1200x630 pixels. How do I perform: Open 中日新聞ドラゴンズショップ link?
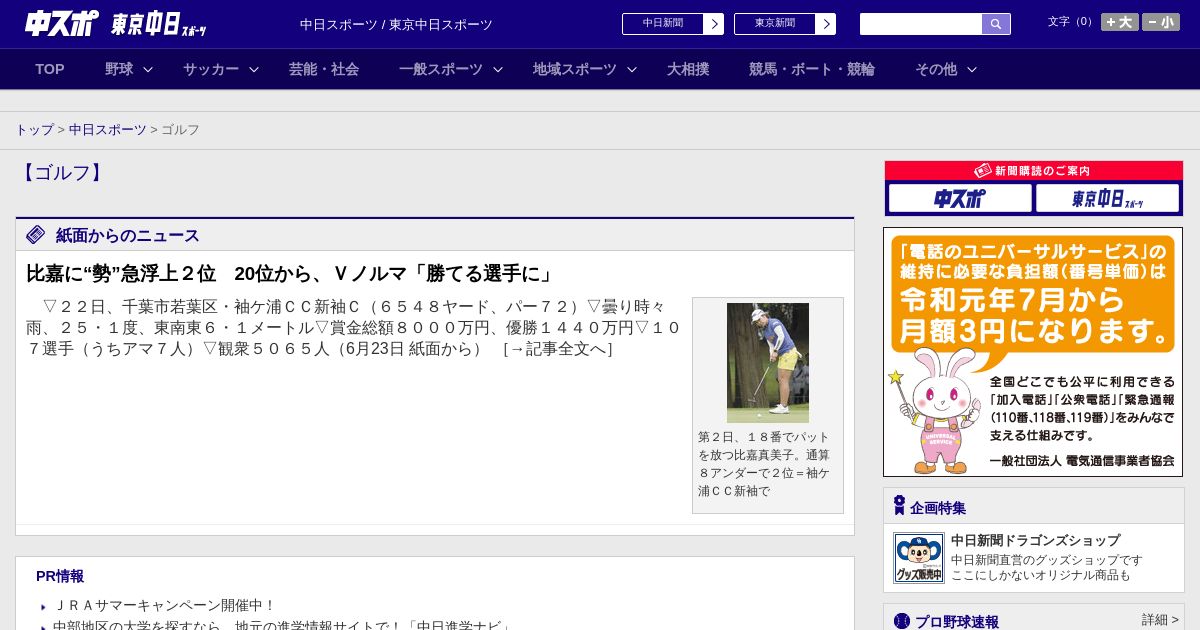coord(1035,540)
